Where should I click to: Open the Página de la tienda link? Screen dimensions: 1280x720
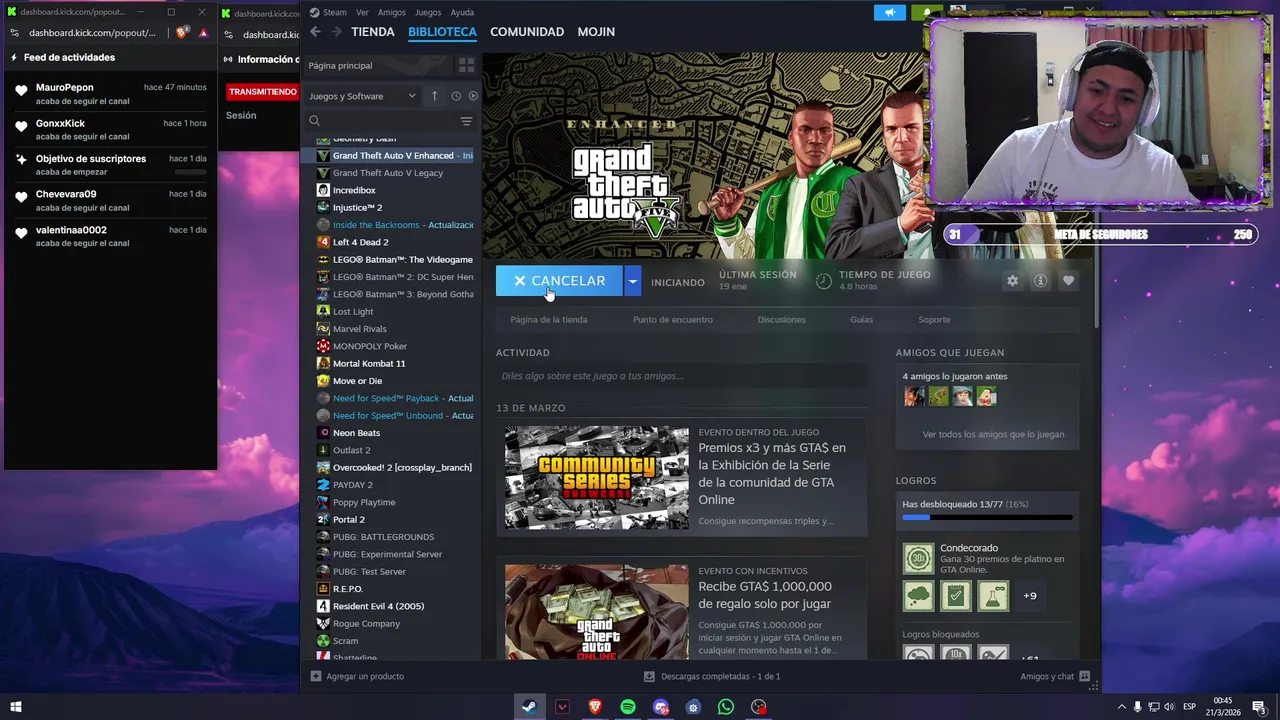(549, 320)
